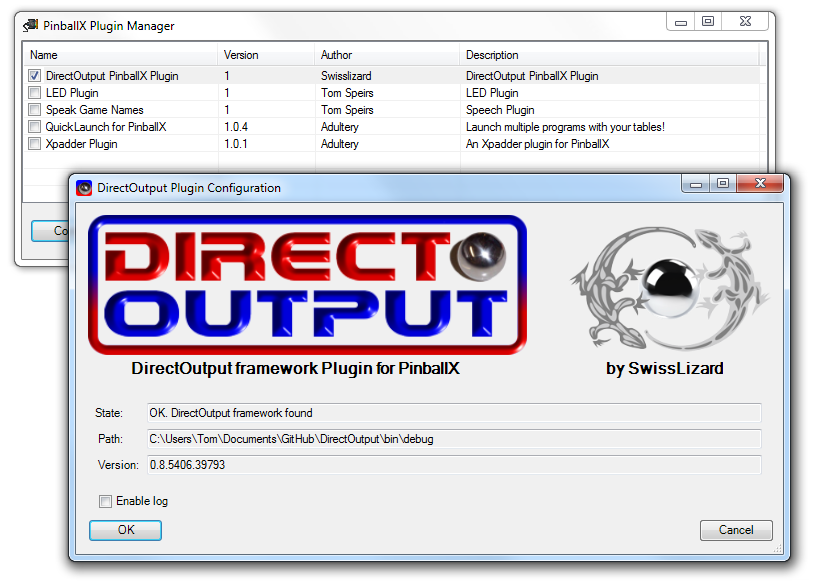
Task: Close the PinballX Plugin Manager window
Action: click(745, 22)
